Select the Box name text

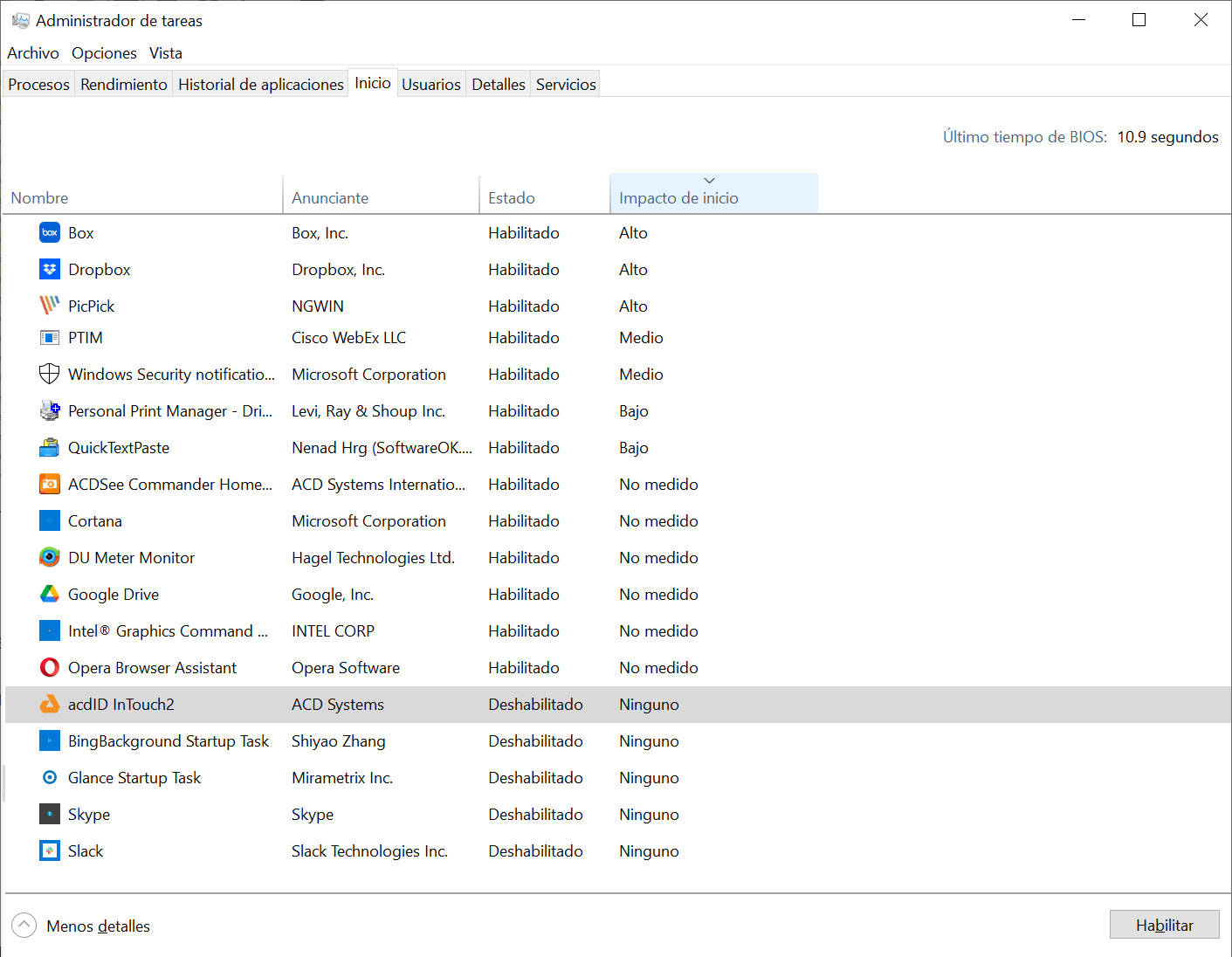click(x=81, y=233)
